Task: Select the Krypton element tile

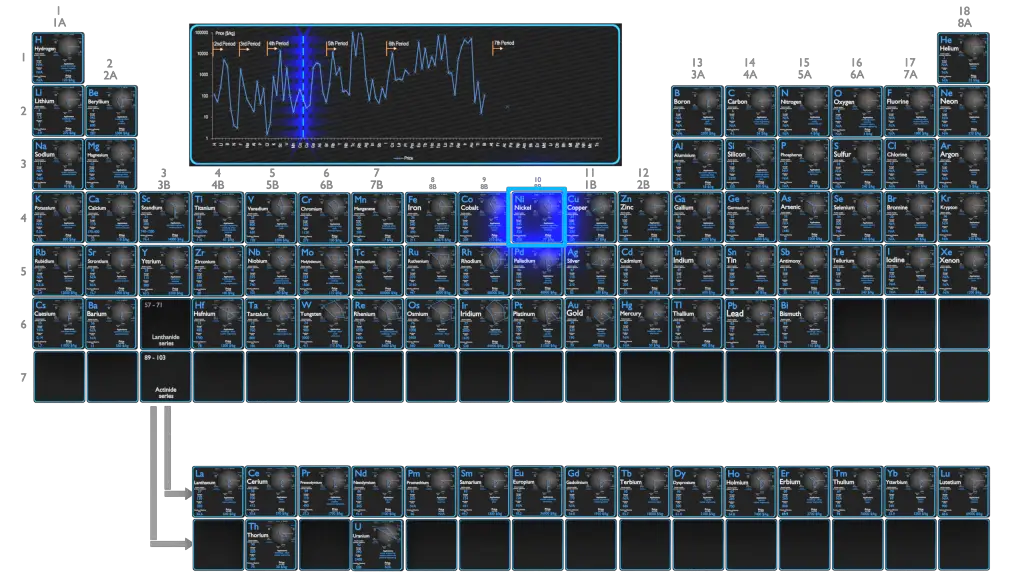Action: pos(963,217)
